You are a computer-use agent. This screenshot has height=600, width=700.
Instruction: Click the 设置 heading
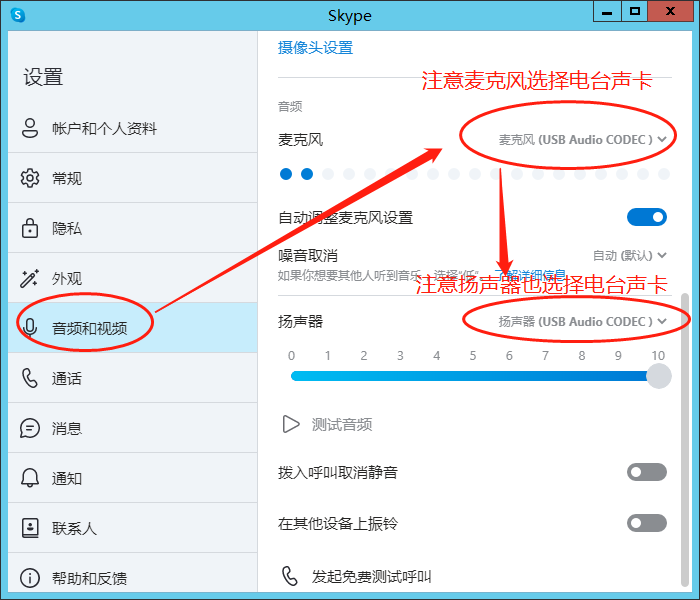coord(43,77)
